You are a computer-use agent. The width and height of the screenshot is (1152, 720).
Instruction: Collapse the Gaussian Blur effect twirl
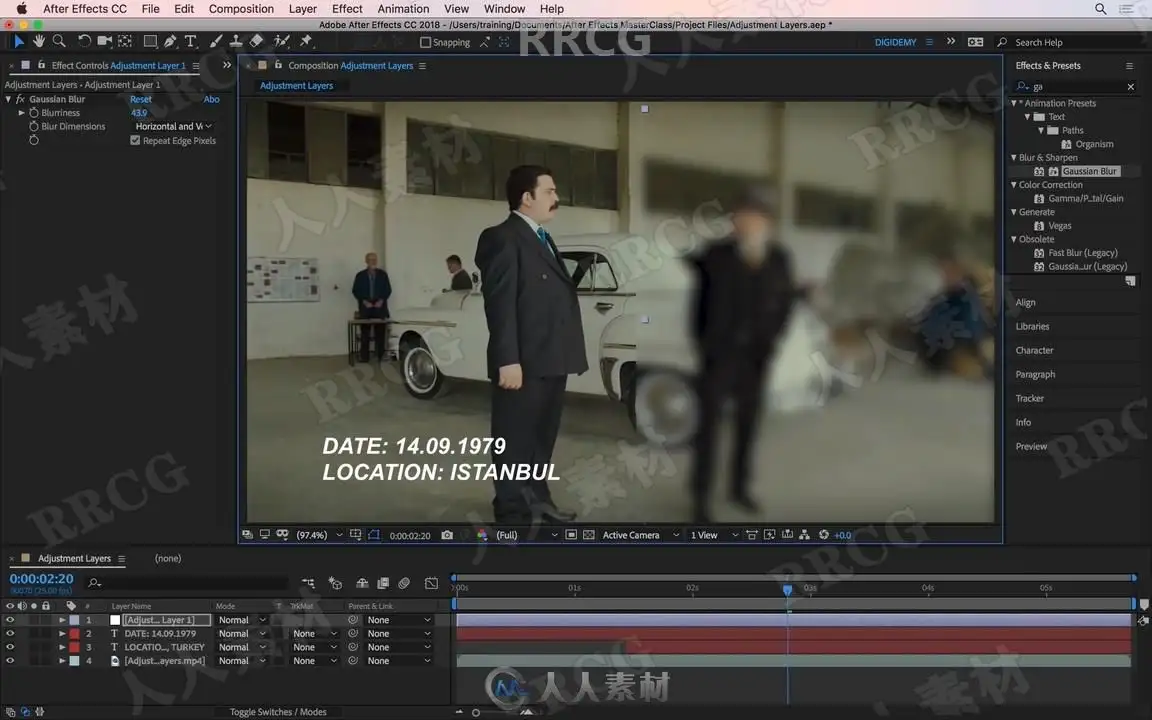[x=8, y=99]
